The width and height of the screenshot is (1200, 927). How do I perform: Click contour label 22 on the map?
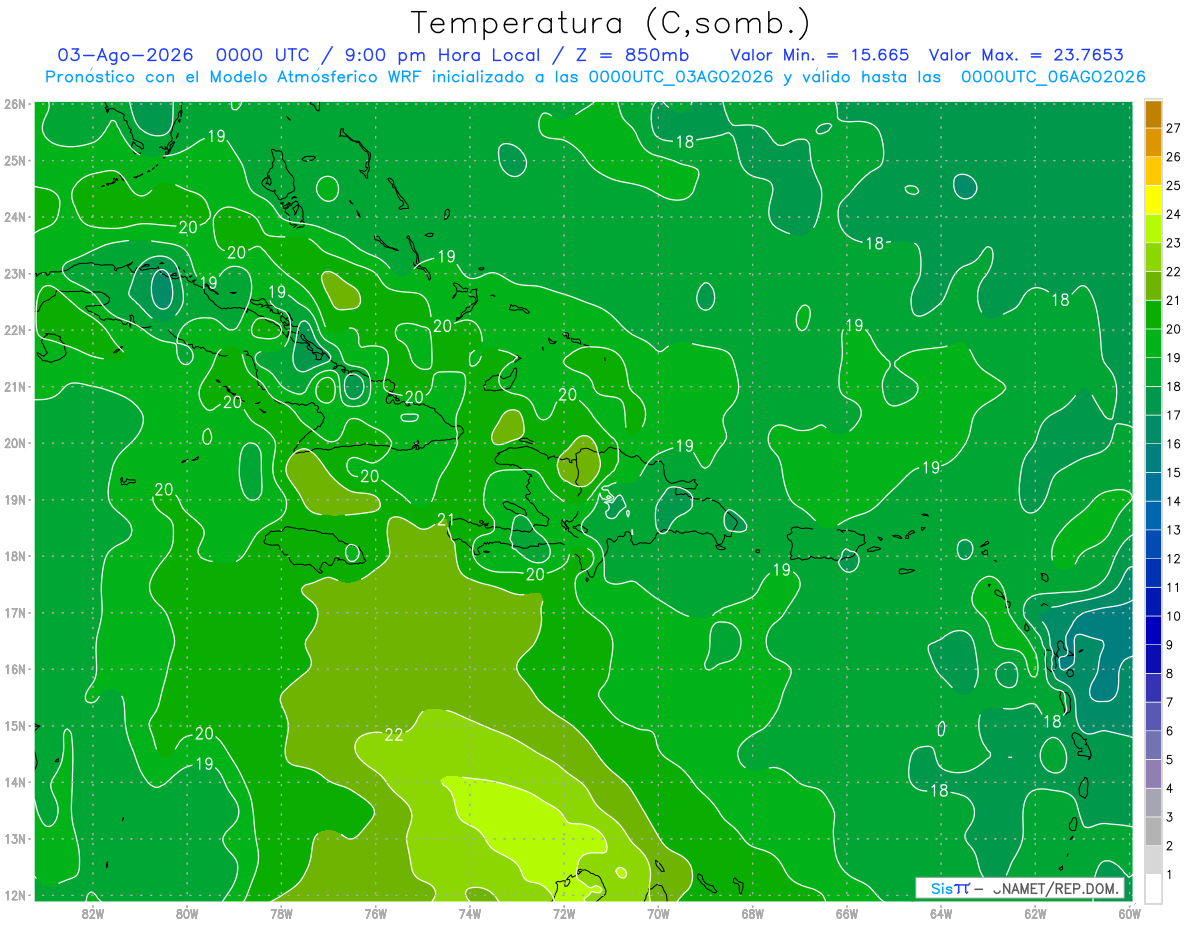click(394, 735)
